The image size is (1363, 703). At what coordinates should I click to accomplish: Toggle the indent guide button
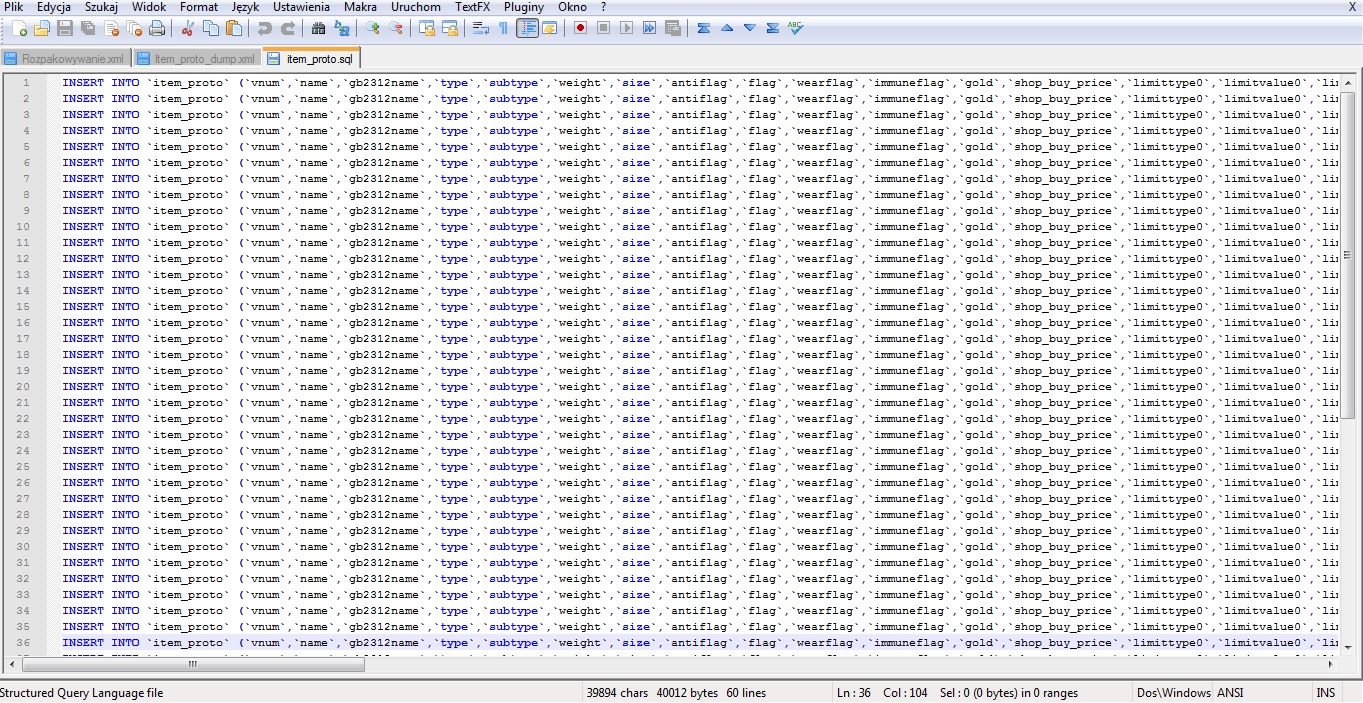(x=527, y=28)
